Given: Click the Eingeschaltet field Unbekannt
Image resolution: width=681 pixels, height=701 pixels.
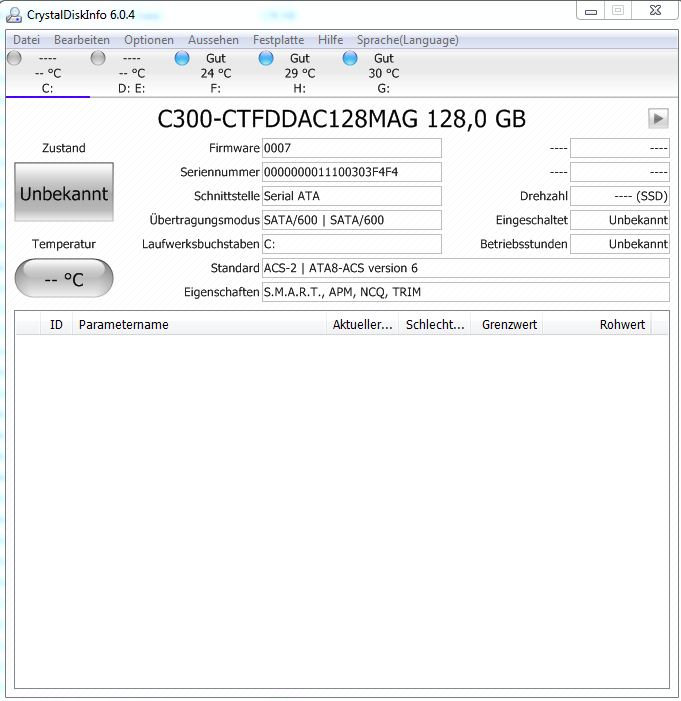Looking at the screenshot, I should 620,220.
